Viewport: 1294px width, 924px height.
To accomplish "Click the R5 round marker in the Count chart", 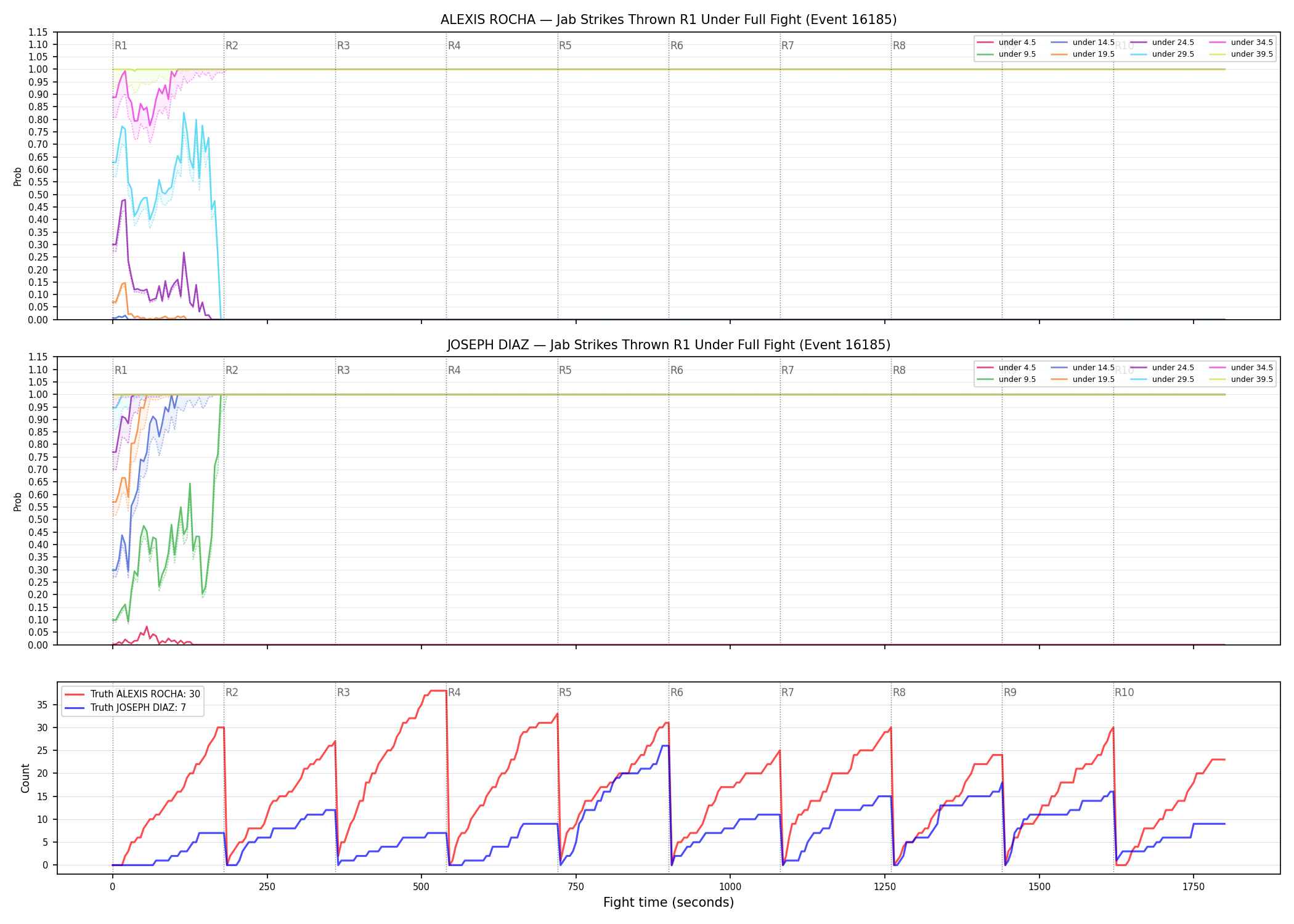I will (x=566, y=692).
